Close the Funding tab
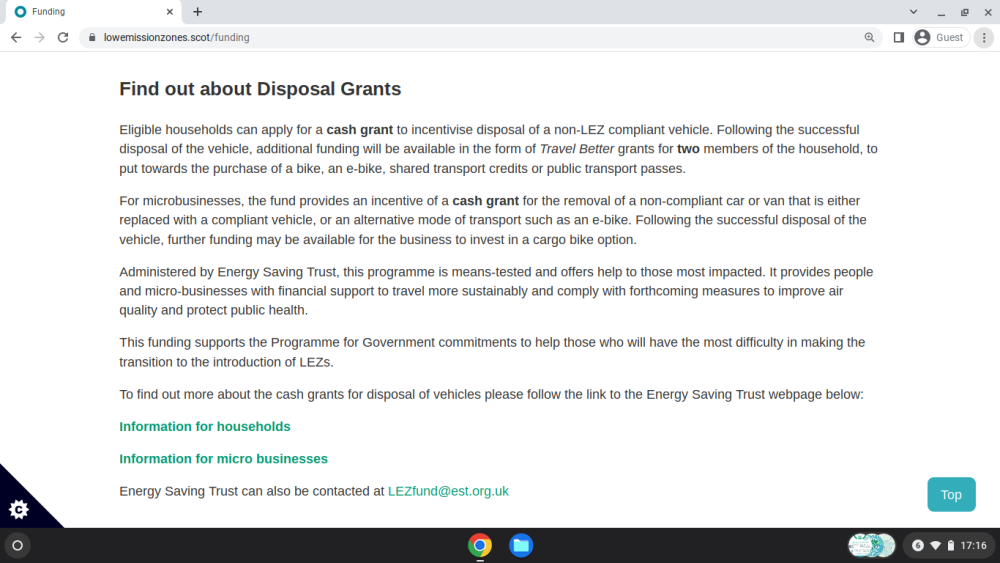1000x563 pixels. 170,11
